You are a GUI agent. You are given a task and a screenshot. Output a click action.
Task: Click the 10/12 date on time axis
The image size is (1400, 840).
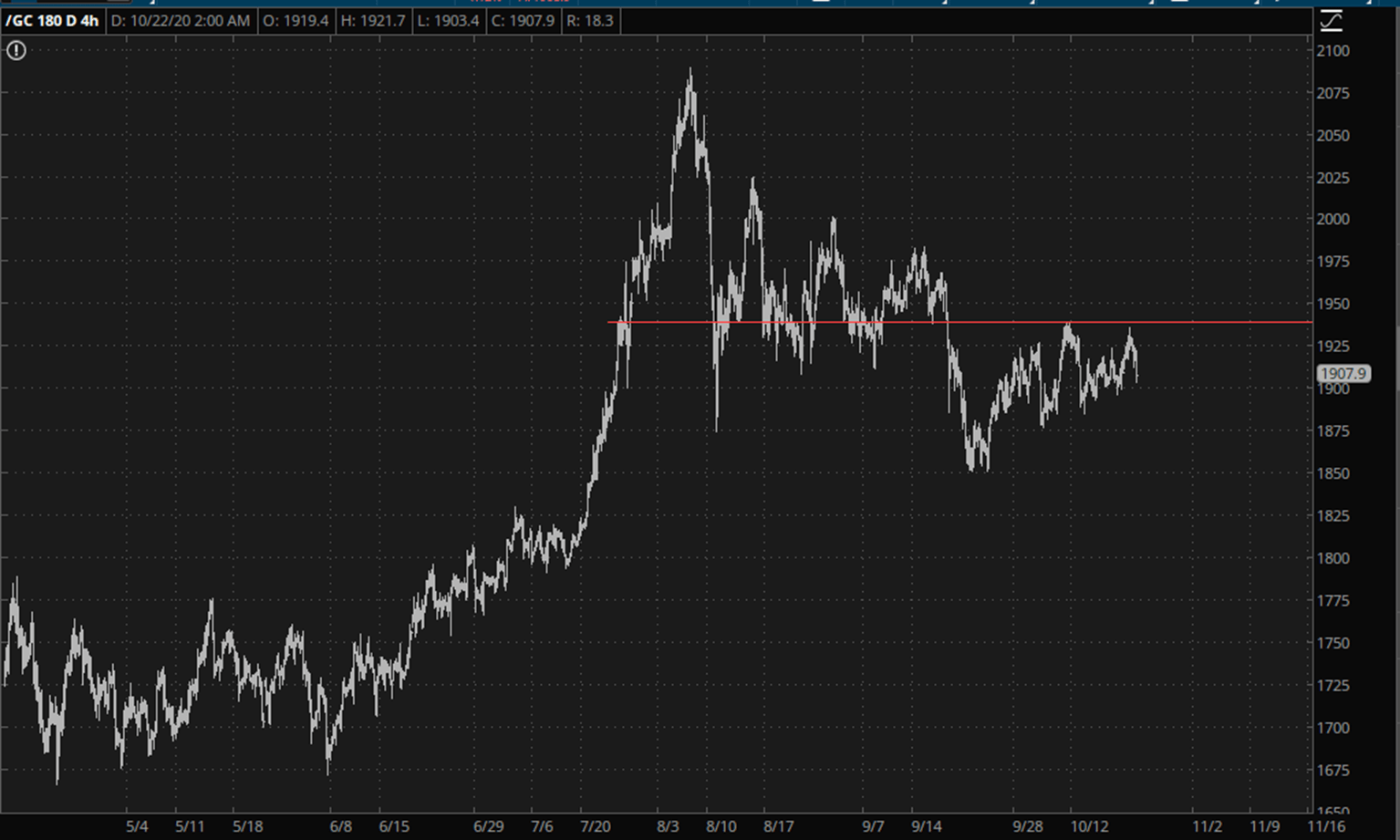(x=1089, y=826)
